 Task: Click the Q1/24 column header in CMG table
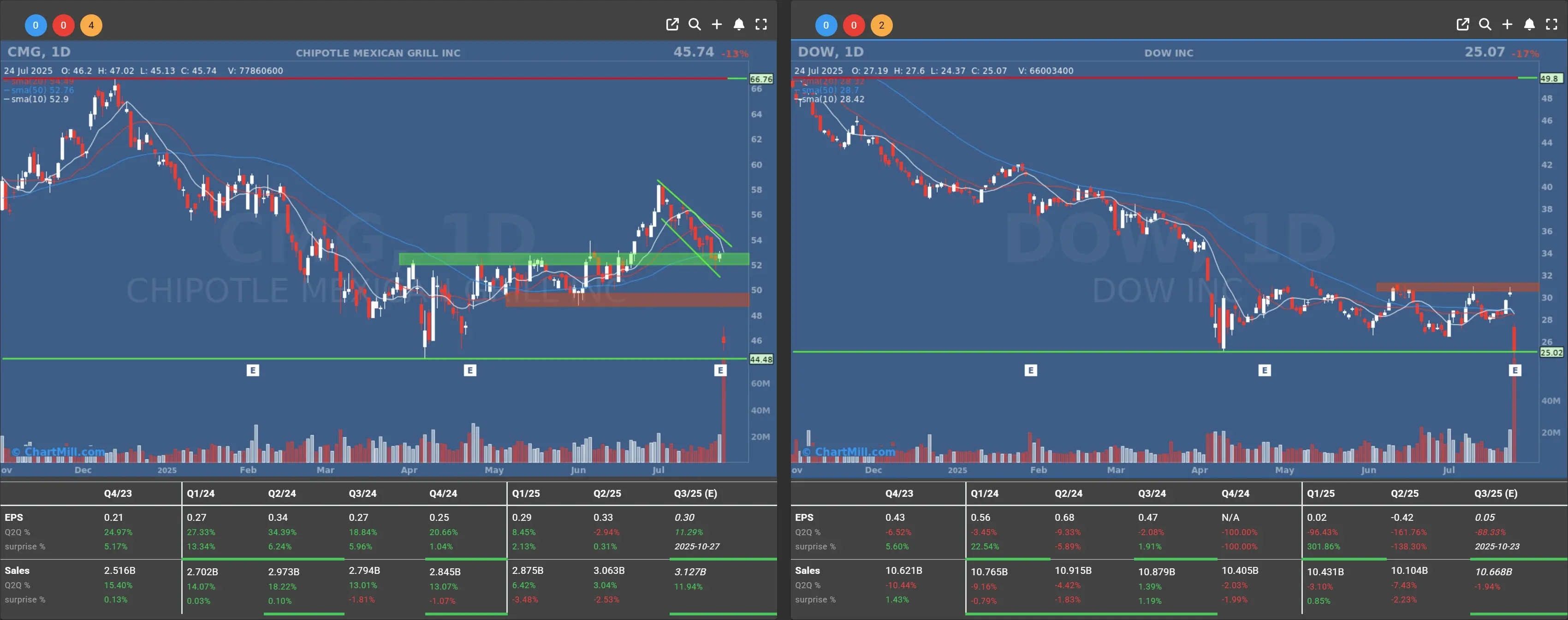tap(200, 493)
